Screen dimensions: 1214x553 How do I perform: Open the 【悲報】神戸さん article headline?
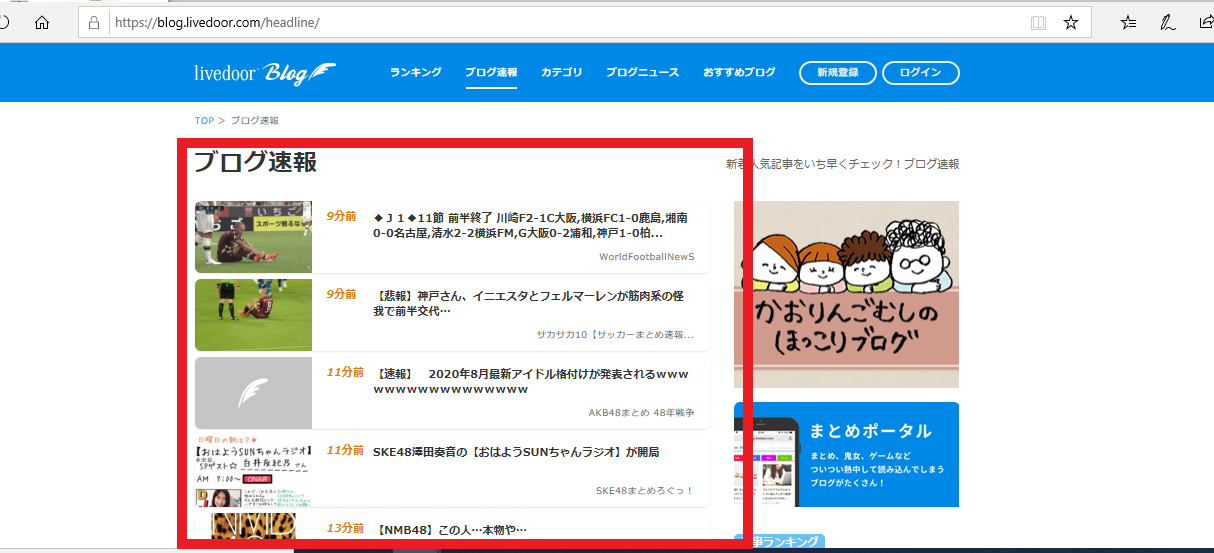tap(528, 303)
